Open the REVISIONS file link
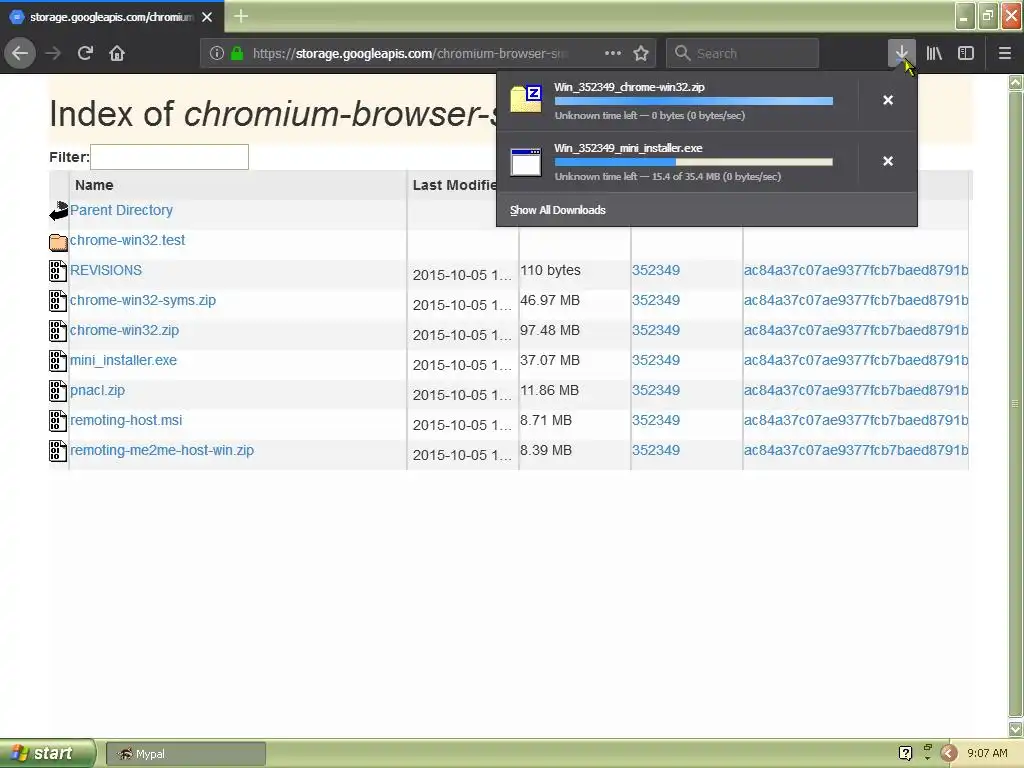The image size is (1024, 768). (x=106, y=270)
